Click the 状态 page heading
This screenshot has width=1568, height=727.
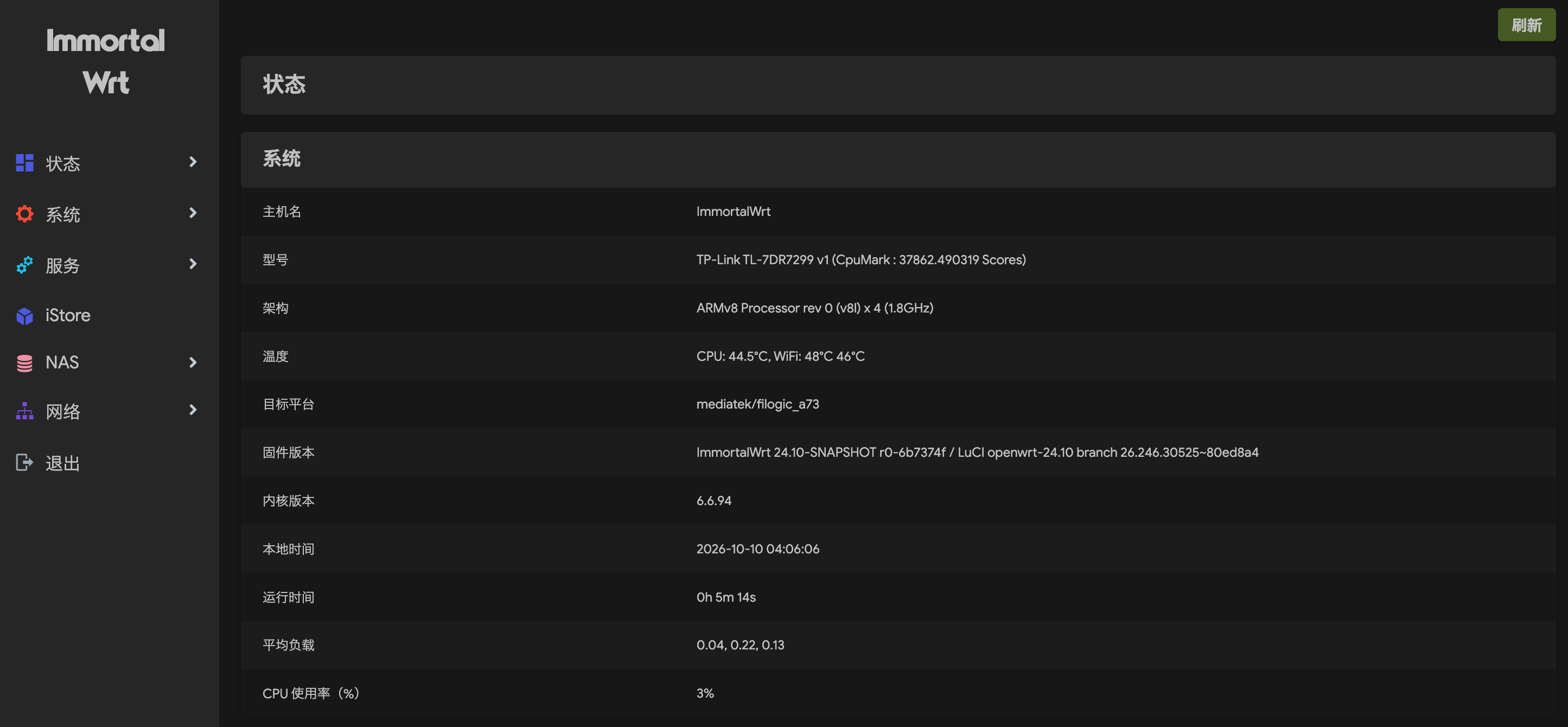tap(284, 84)
